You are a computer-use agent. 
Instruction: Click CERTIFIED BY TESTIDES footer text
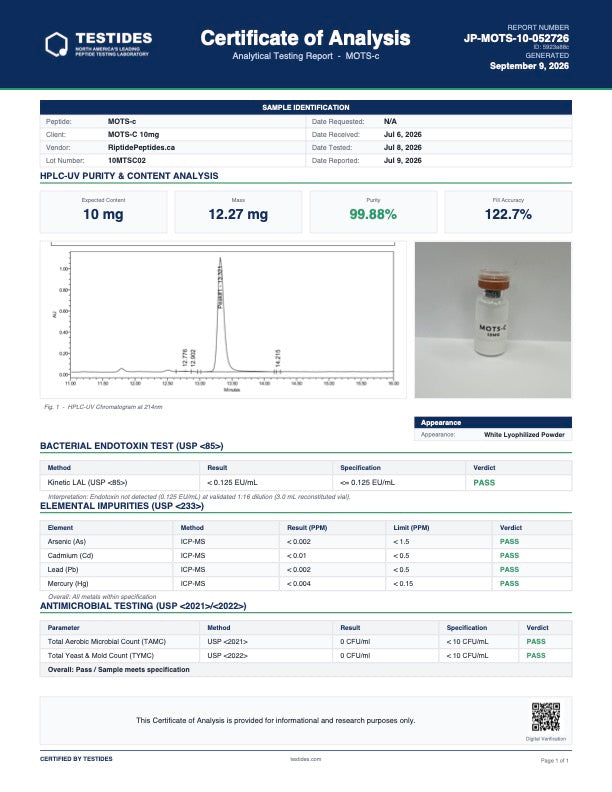click(76, 759)
